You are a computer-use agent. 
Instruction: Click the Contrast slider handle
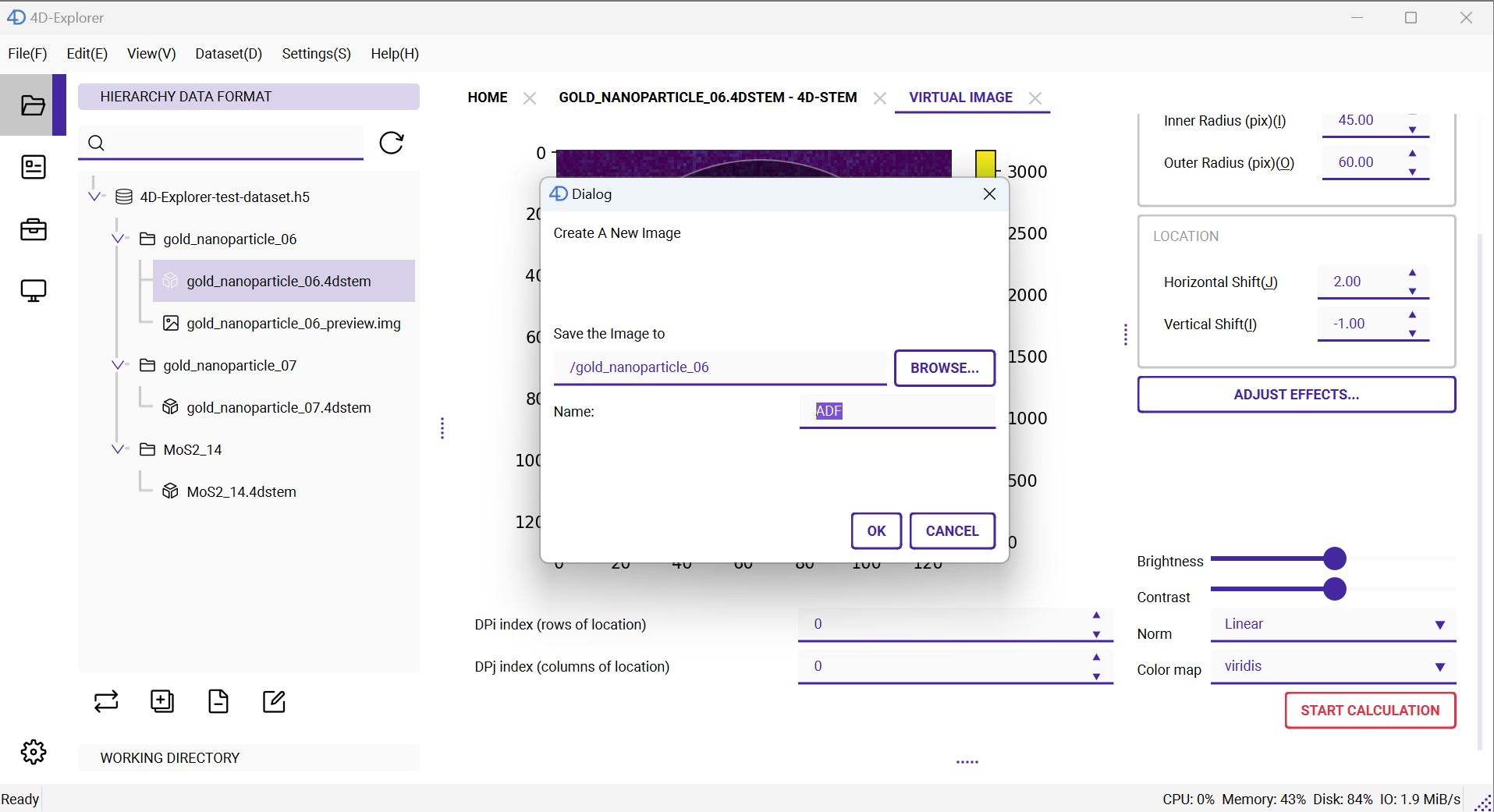[1335, 589]
